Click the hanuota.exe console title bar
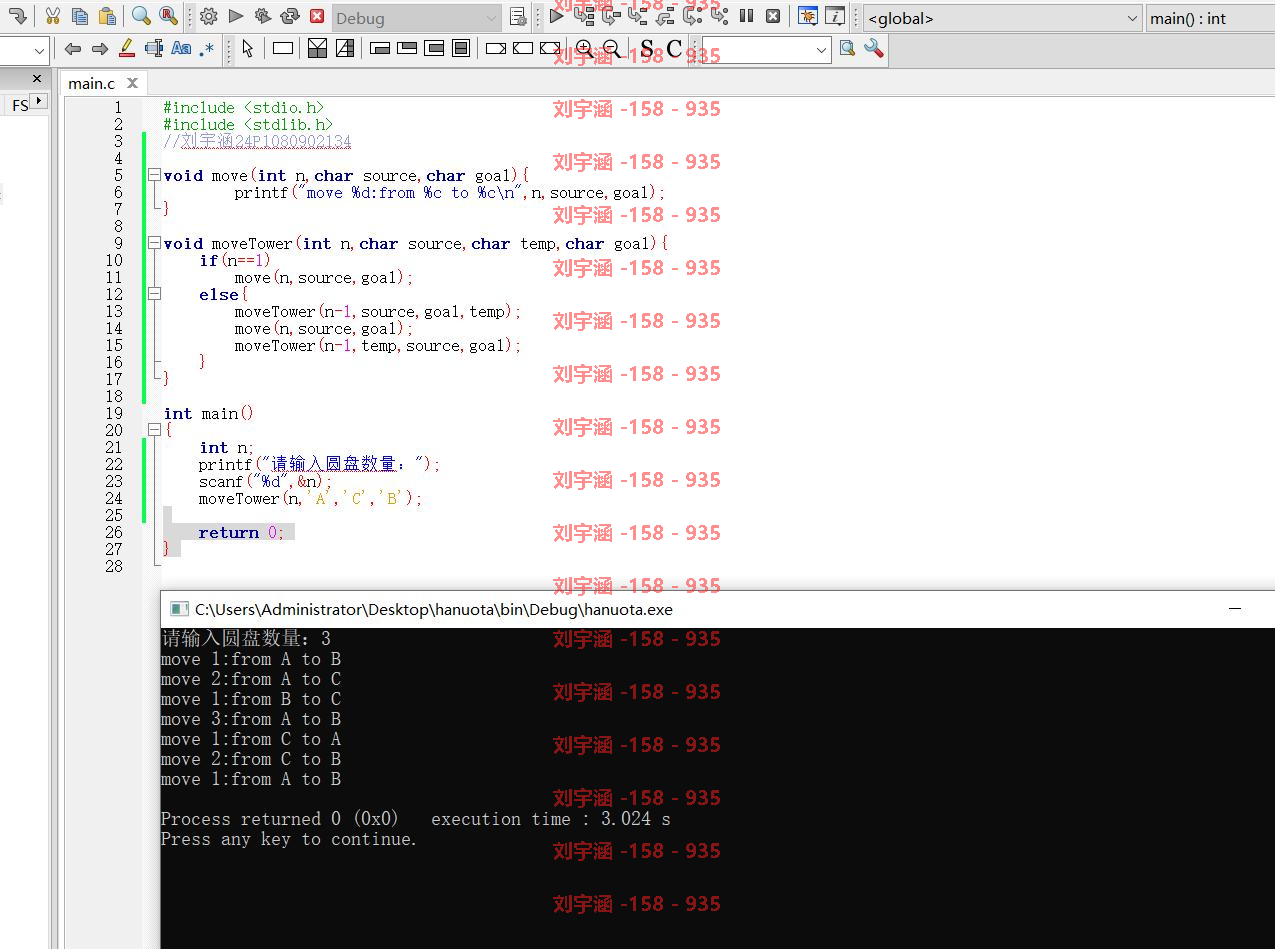The width and height of the screenshot is (1275, 949). (x=717, y=609)
